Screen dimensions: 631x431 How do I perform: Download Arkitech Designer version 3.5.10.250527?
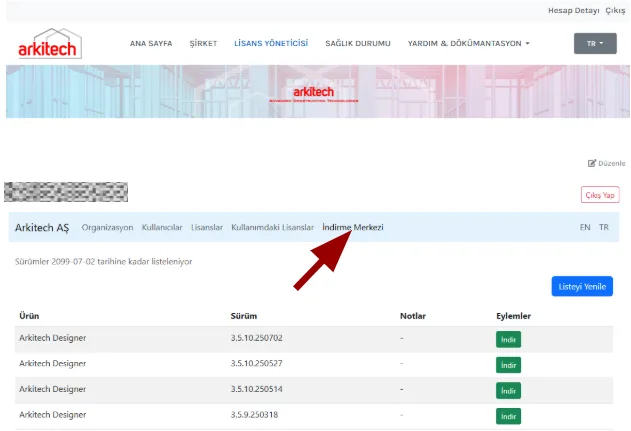[x=508, y=365]
